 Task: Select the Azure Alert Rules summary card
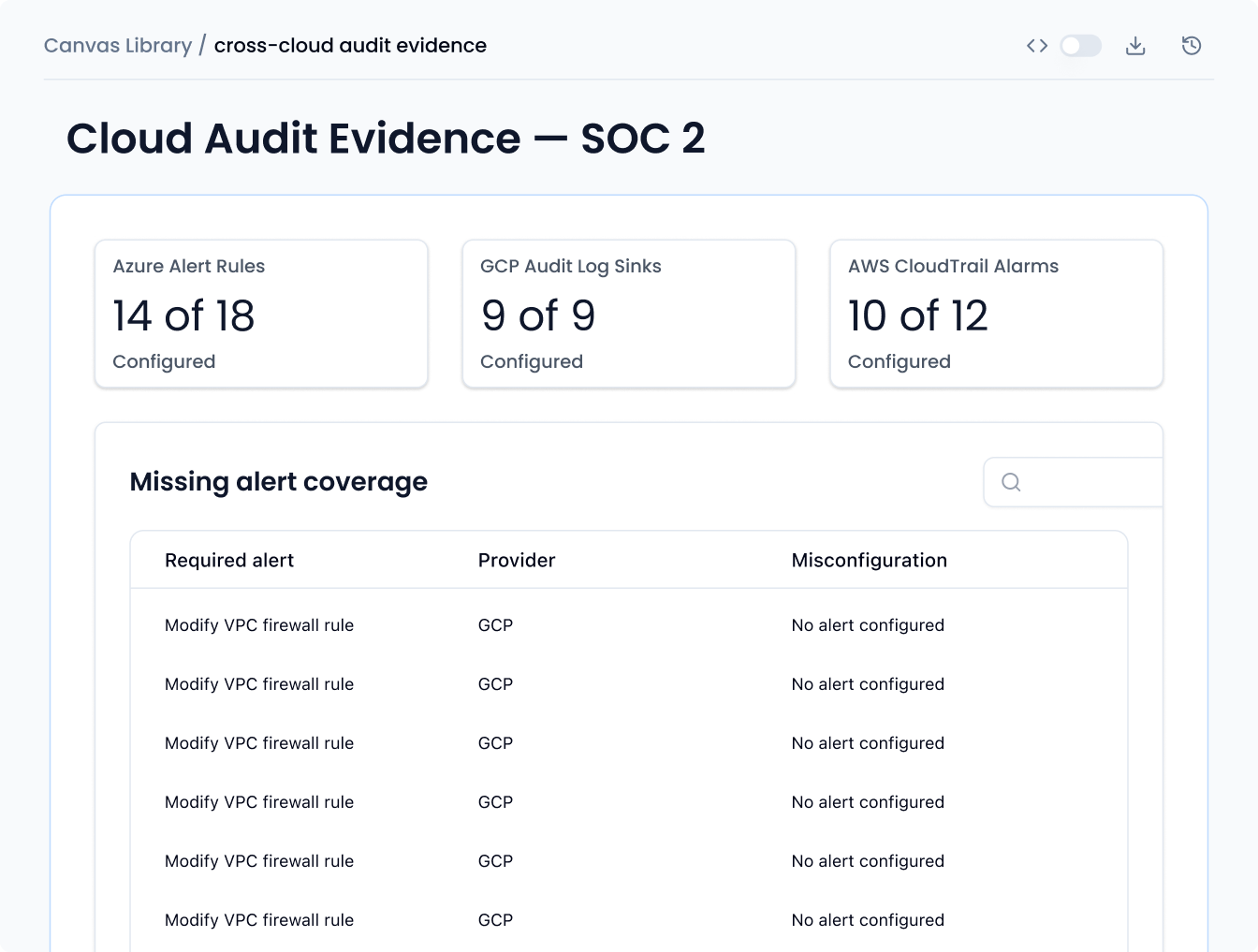[260, 314]
